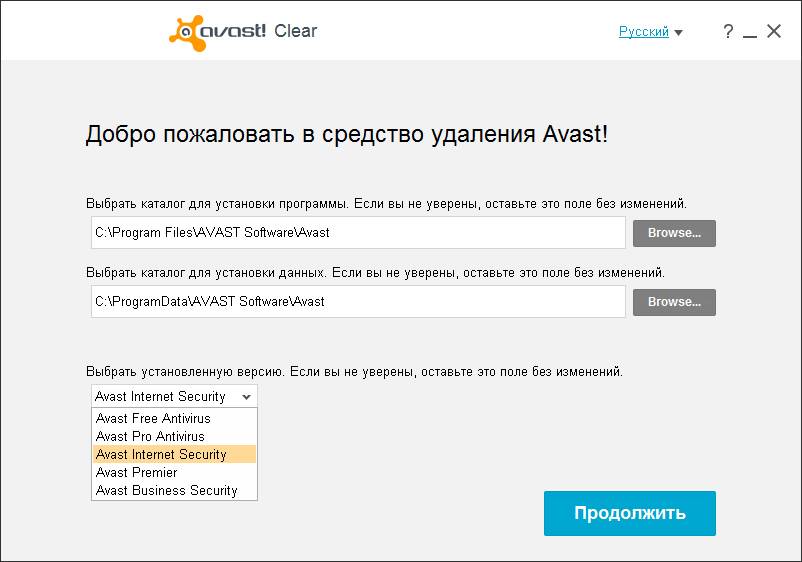Click the welcome heading text

pos(347,135)
